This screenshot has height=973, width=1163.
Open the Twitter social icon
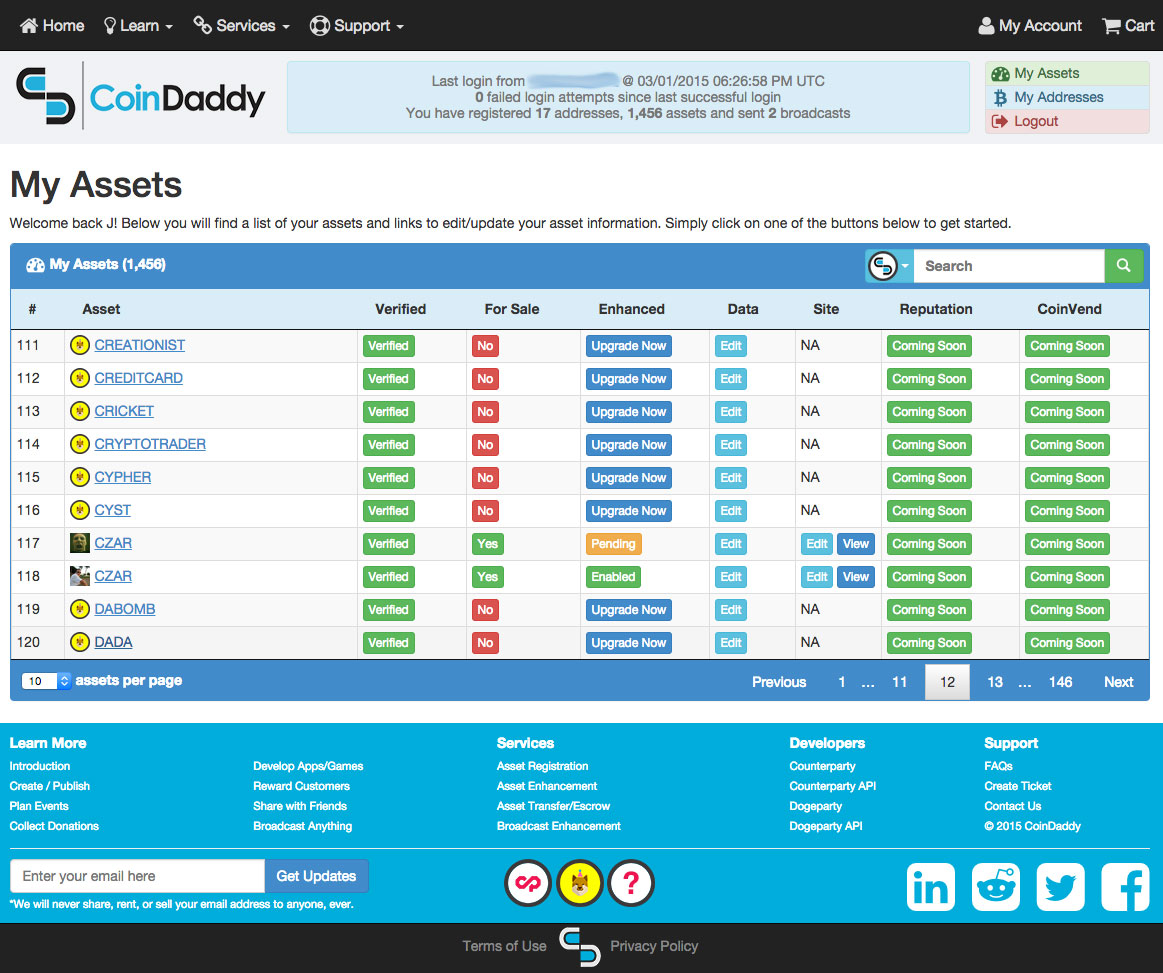1060,886
